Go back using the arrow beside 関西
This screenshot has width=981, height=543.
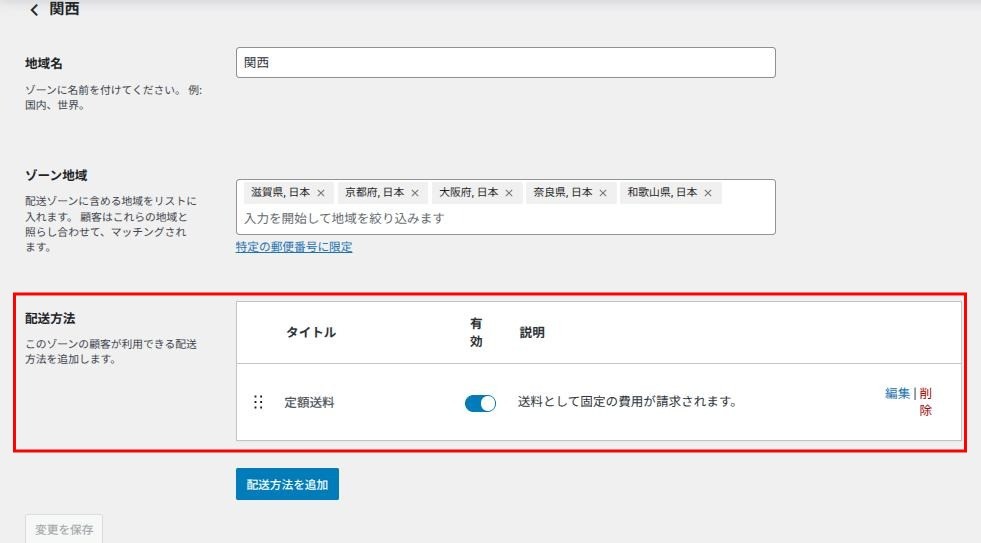click(x=34, y=10)
